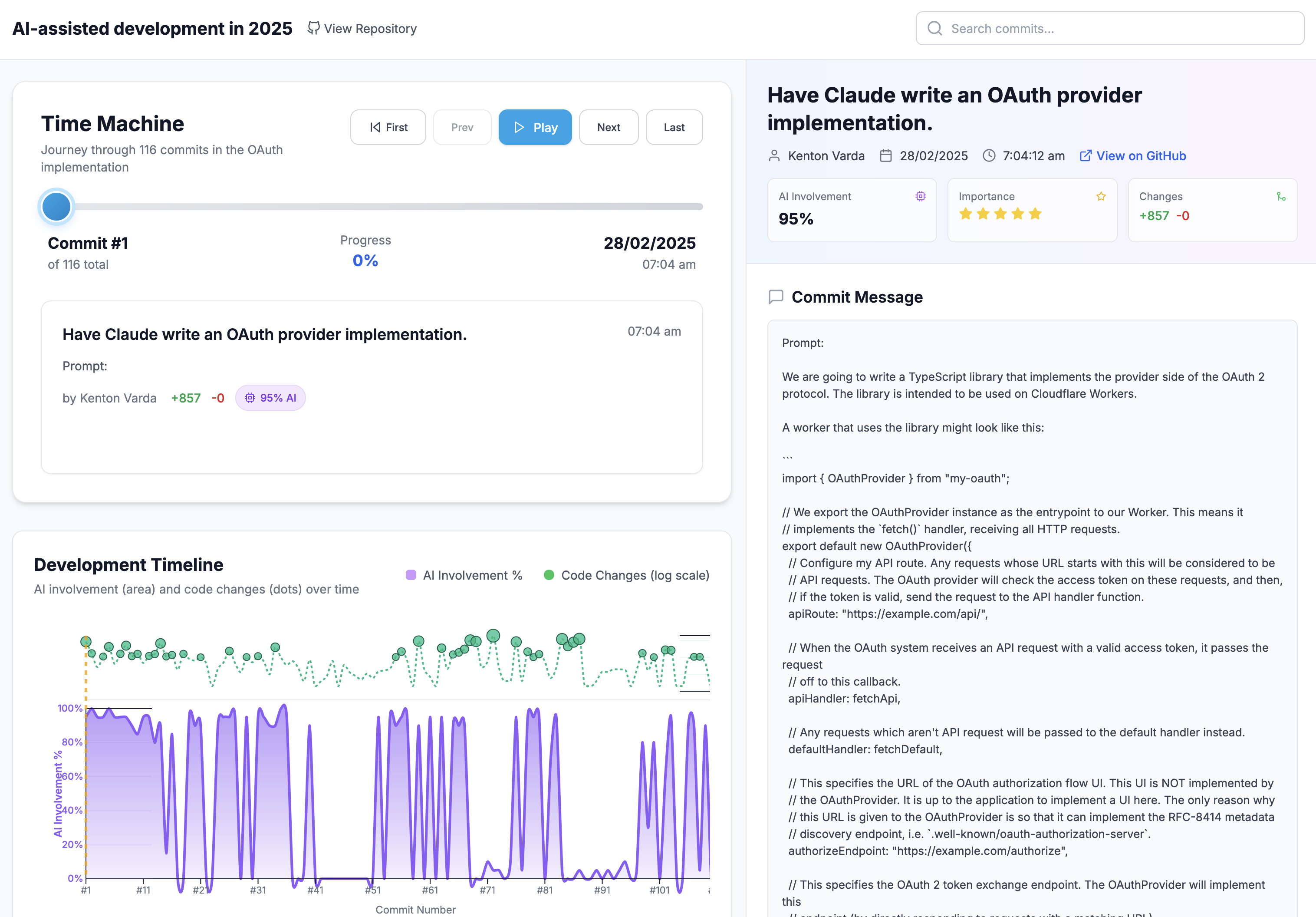Image resolution: width=1316 pixels, height=917 pixels.
Task: Click the green Code Changes legend dot
Action: [549, 575]
